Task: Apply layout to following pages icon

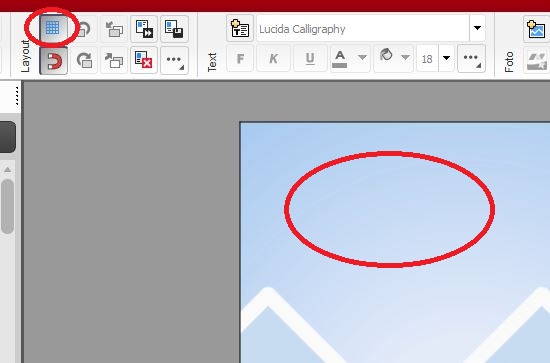Action: click(x=144, y=29)
